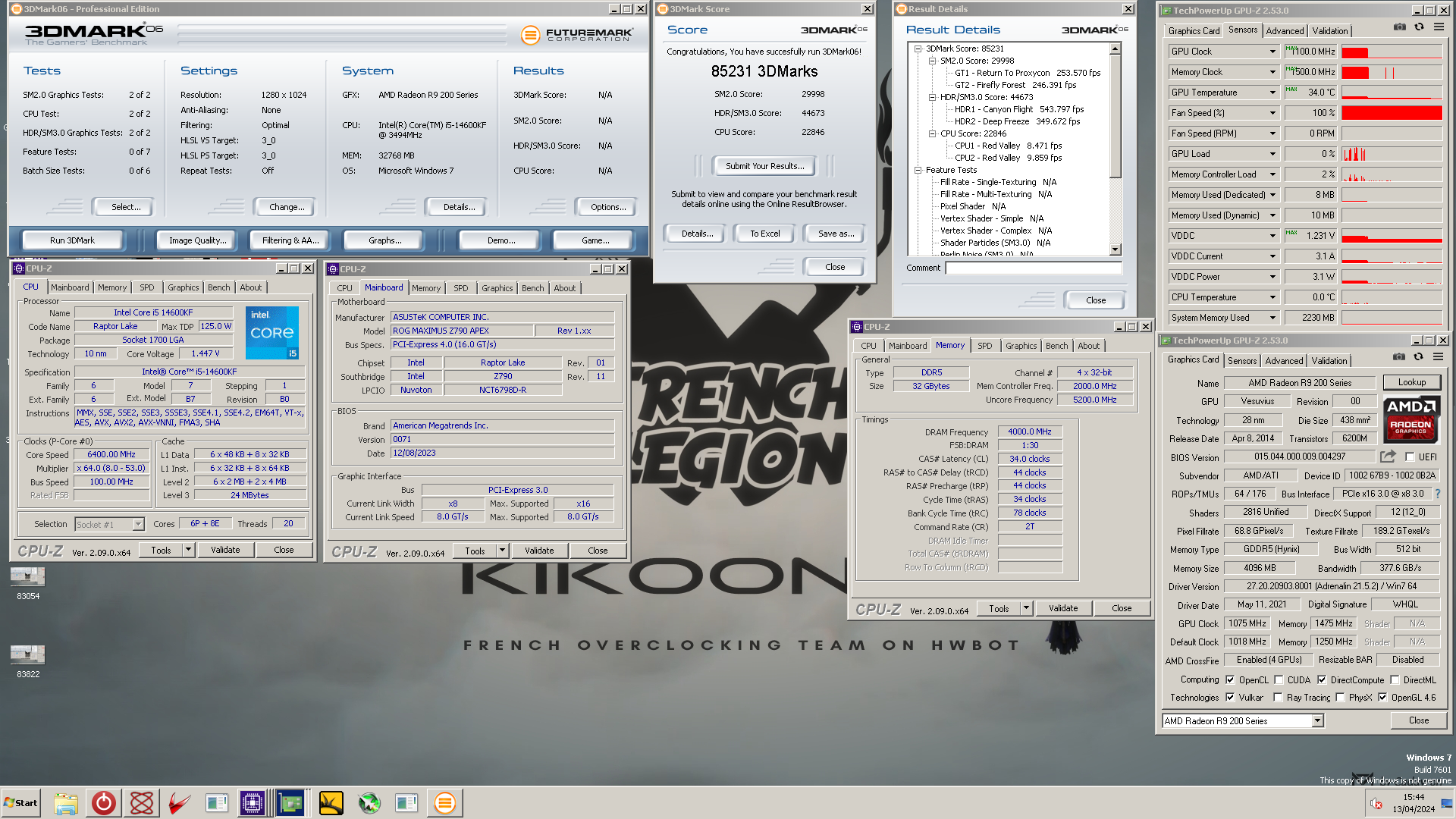The image size is (1456, 819).
Task: Toggle the Vulkan checkbox
Action: pyautogui.click(x=1230, y=698)
